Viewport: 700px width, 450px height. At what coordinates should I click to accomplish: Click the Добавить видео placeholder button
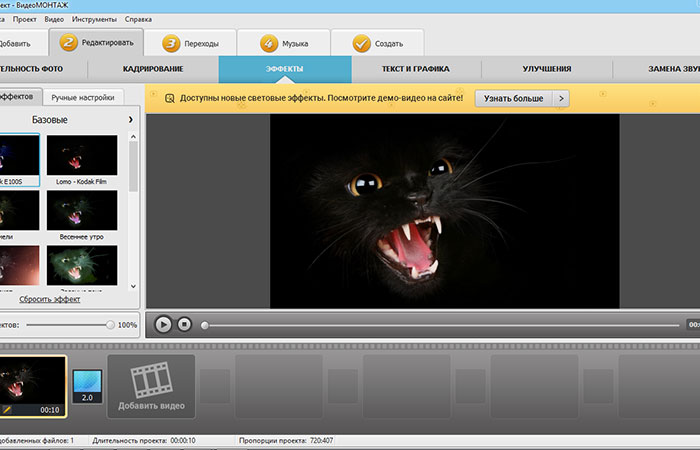[151, 387]
